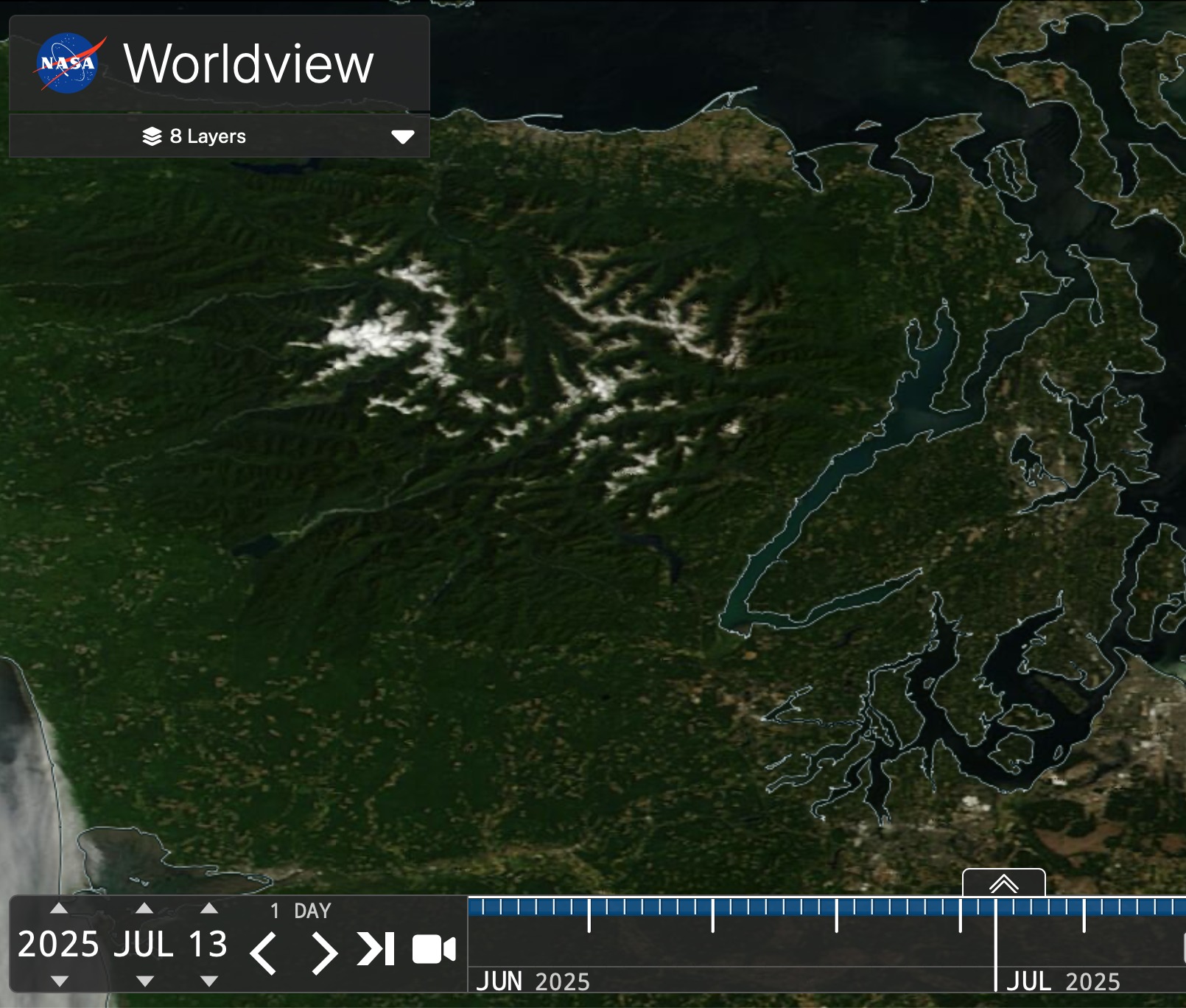Click the JUN 2025 timeline label
This screenshot has height=1008, width=1186.
click(533, 981)
